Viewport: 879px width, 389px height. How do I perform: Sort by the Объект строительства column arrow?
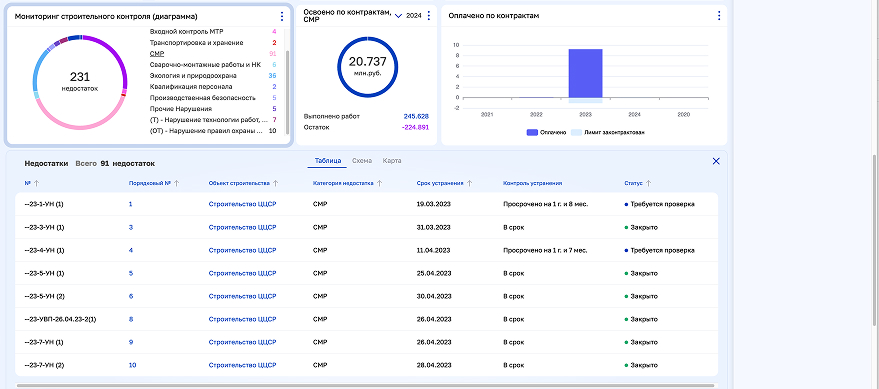coord(276,183)
